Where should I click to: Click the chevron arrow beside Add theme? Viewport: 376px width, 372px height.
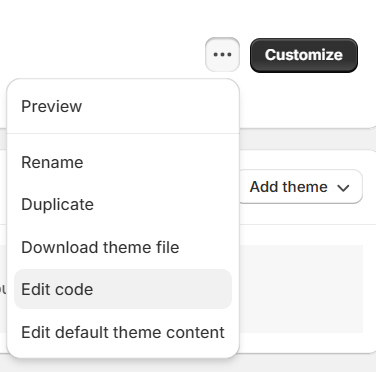343,188
